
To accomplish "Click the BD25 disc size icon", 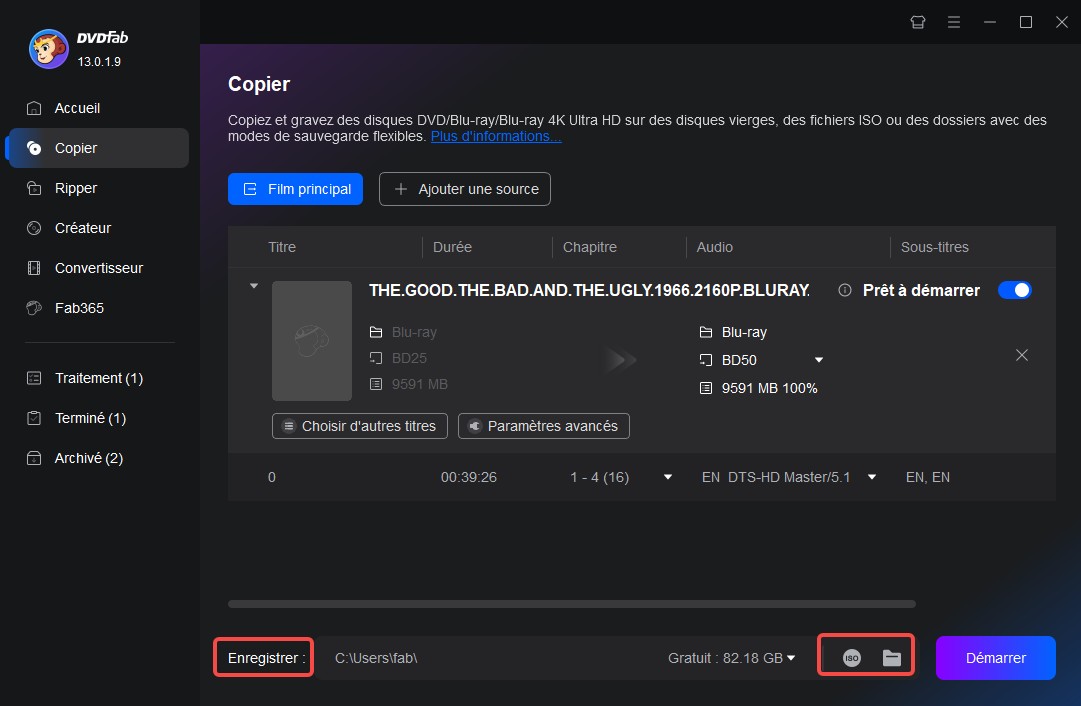I will tap(376, 358).
